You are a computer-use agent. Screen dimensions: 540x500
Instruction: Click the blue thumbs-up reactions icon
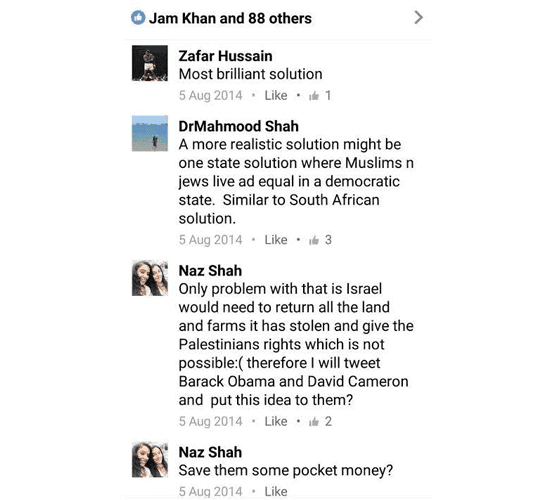click(138, 18)
